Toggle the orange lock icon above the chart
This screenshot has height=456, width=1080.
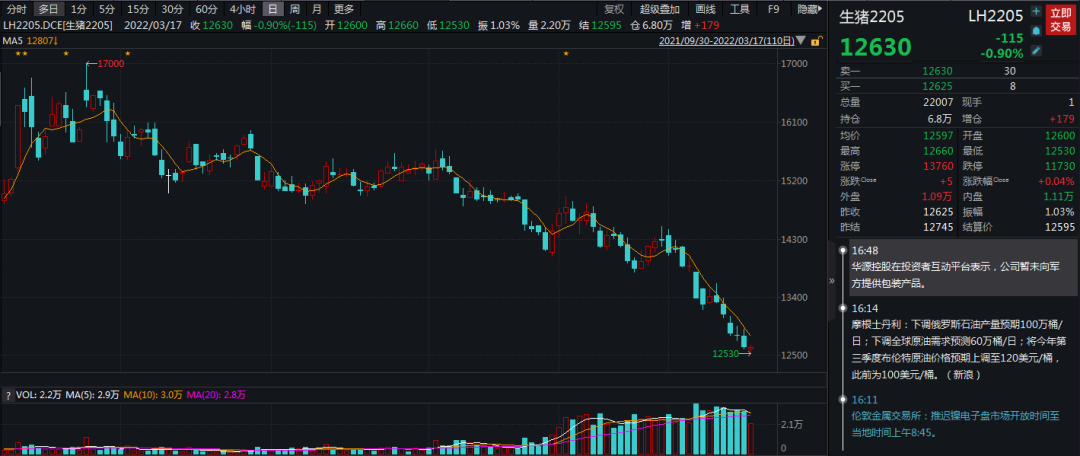point(816,41)
